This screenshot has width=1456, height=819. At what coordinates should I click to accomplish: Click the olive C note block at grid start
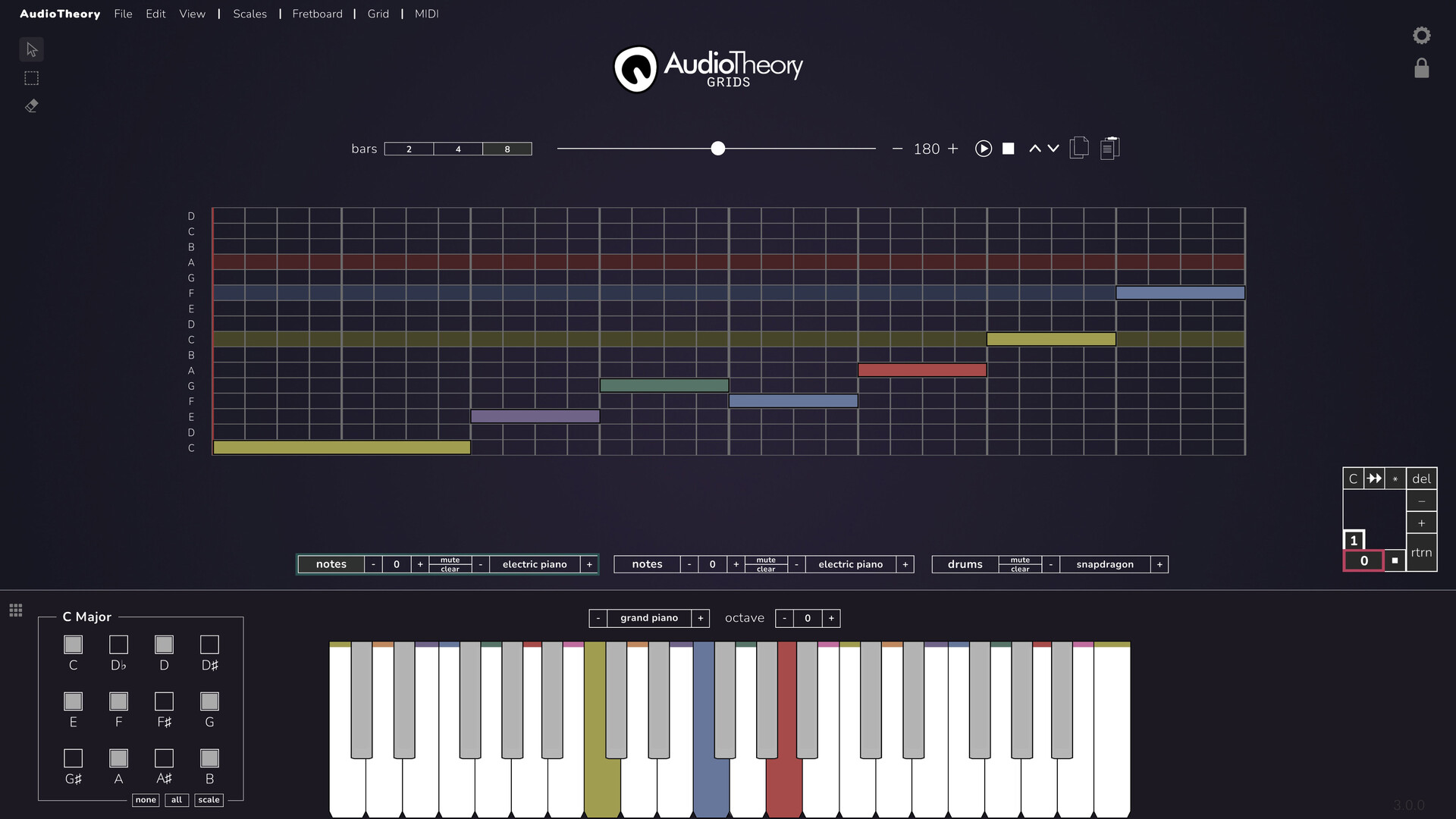tap(342, 447)
